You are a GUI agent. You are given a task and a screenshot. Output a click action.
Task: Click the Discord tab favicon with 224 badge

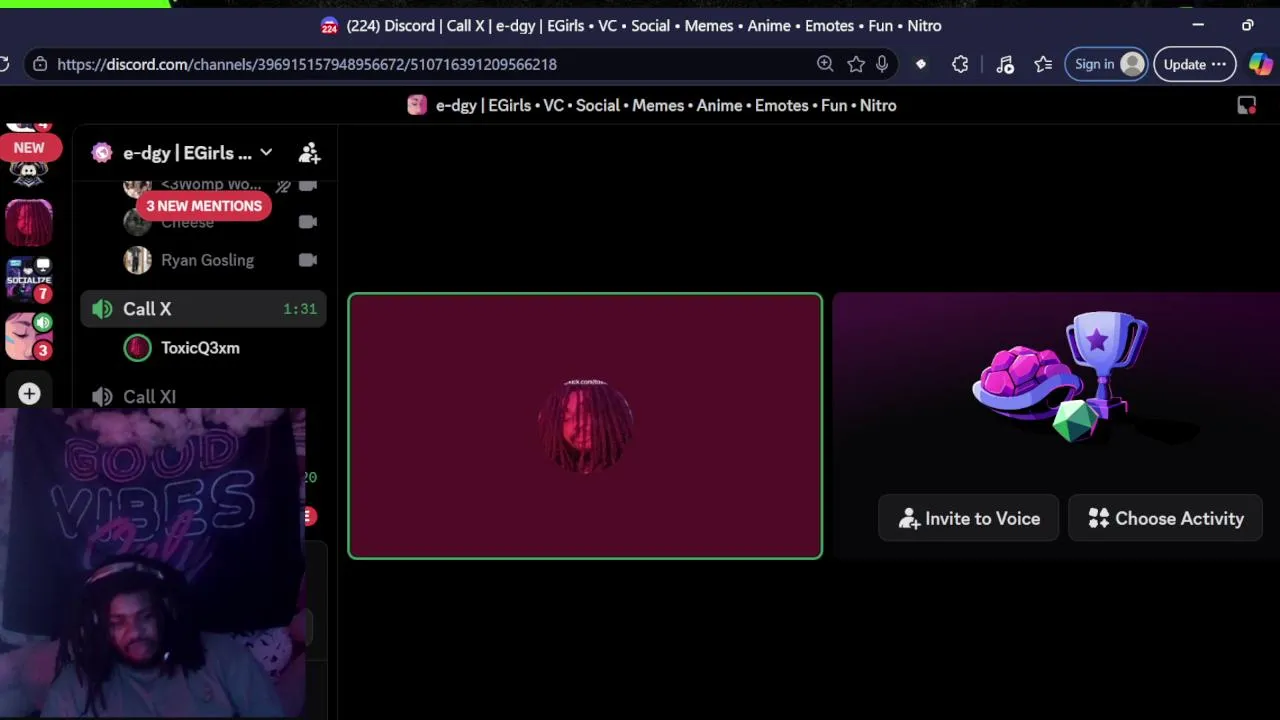pyautogui.click(x=329, y=26)
